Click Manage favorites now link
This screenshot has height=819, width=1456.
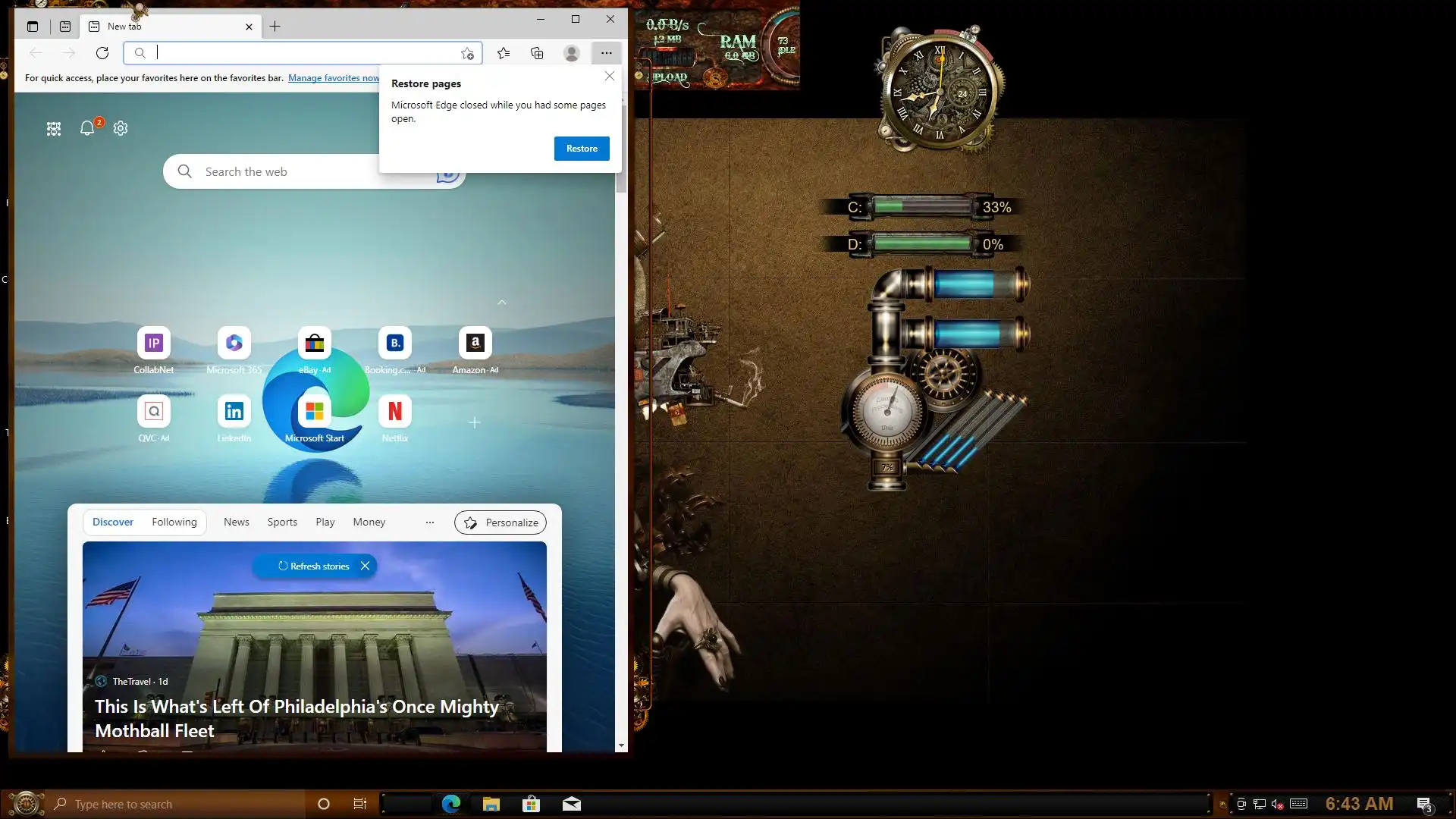333,78
